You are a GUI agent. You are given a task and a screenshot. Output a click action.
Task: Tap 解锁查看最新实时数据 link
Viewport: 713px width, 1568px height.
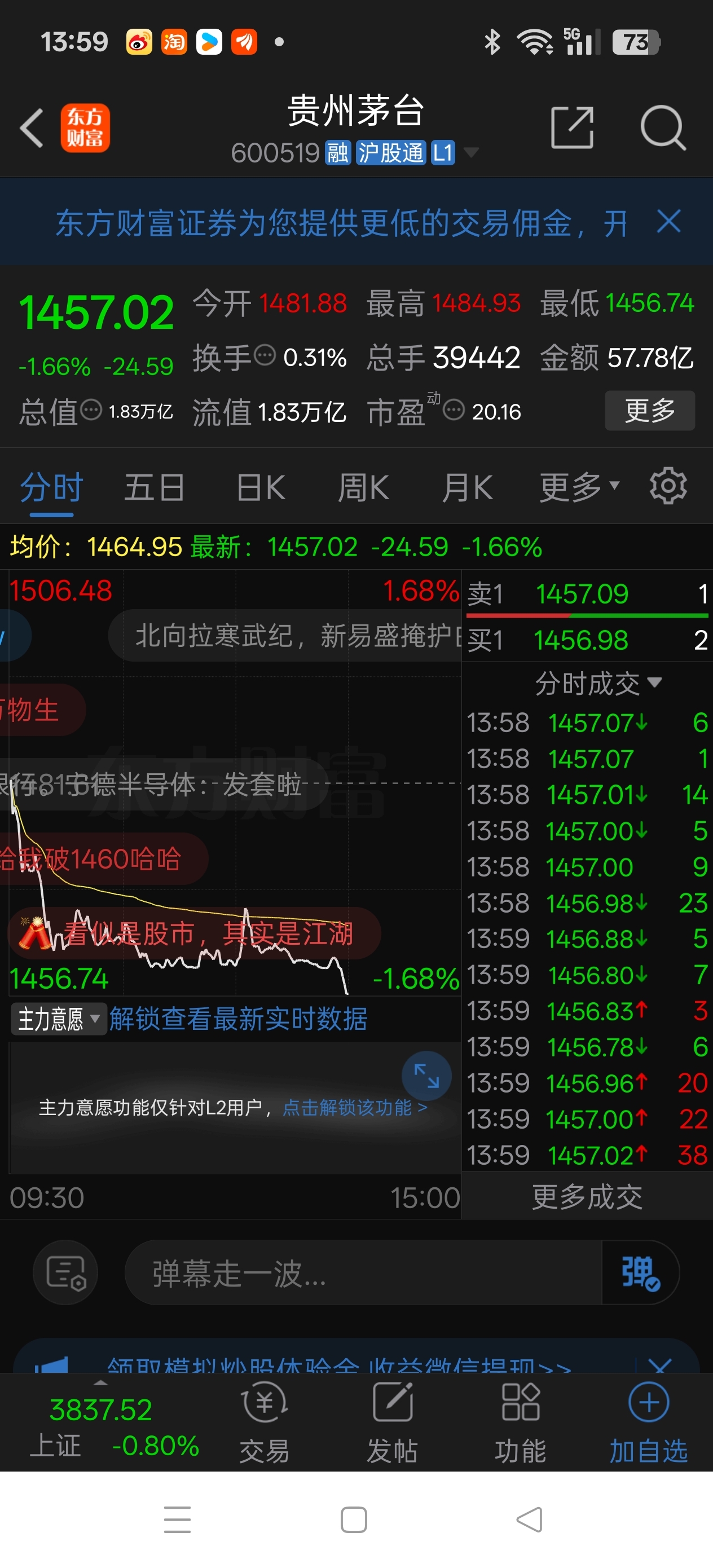click(238, 1019)
